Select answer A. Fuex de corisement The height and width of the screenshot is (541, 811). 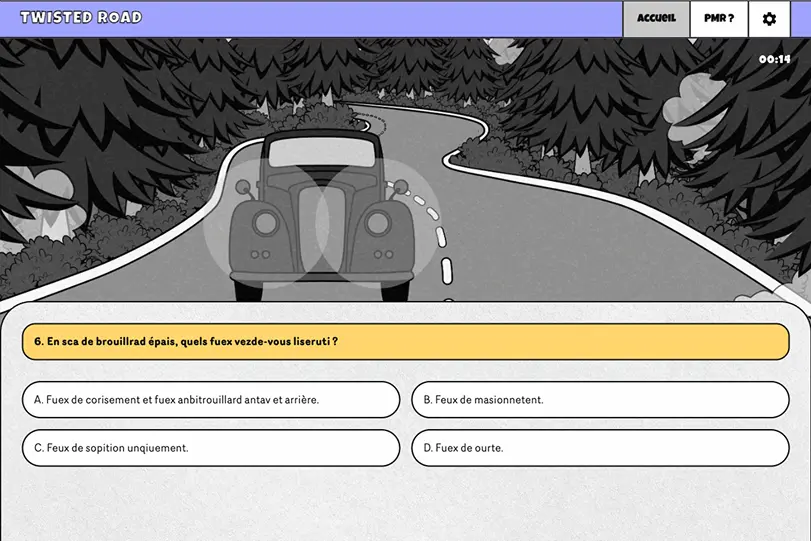point(211,400)
